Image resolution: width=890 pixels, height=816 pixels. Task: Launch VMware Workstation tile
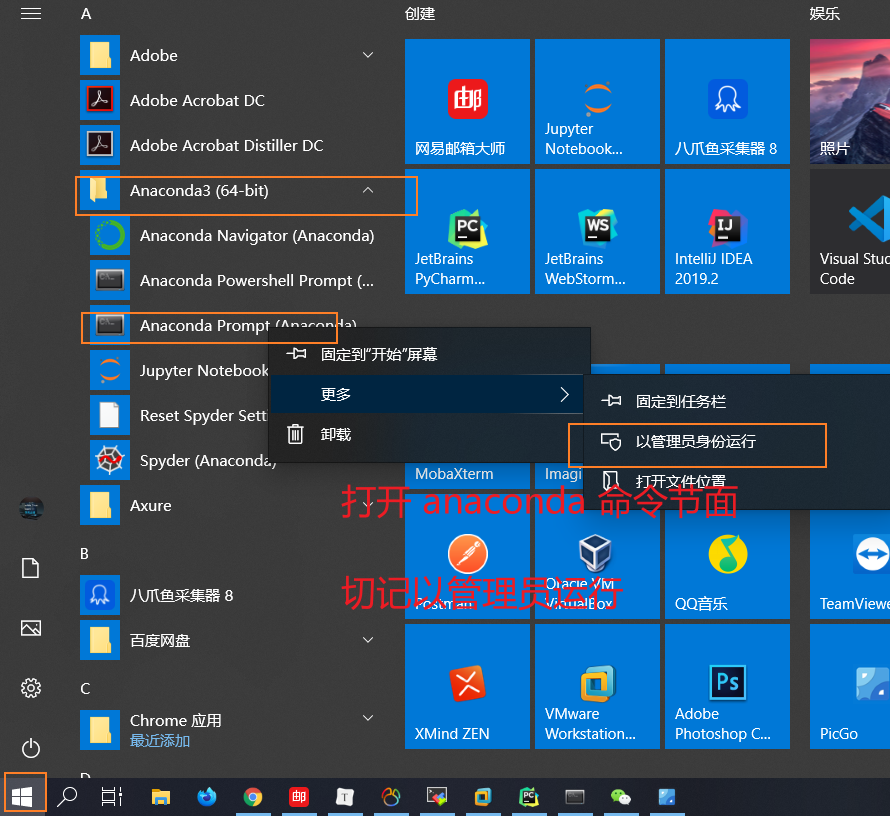pos(597,686)
